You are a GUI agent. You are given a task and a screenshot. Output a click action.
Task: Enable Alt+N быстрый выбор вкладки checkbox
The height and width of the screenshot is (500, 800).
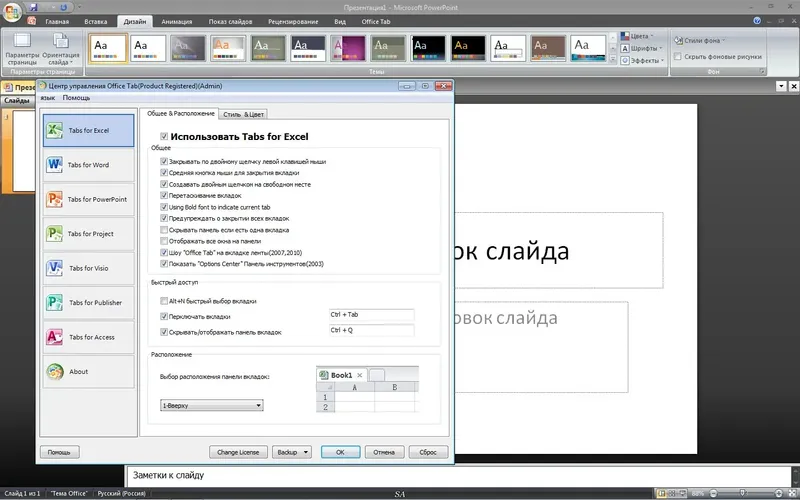click(164, 301)
